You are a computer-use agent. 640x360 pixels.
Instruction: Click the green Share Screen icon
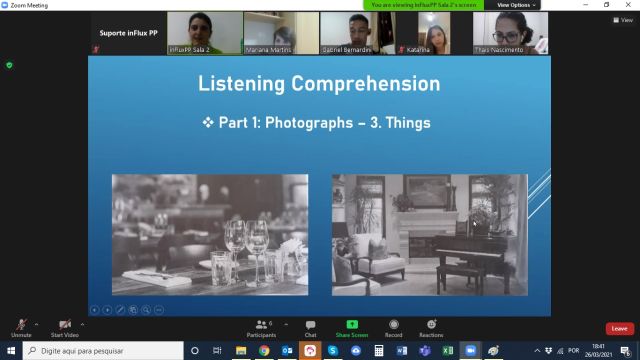(352, 324)
